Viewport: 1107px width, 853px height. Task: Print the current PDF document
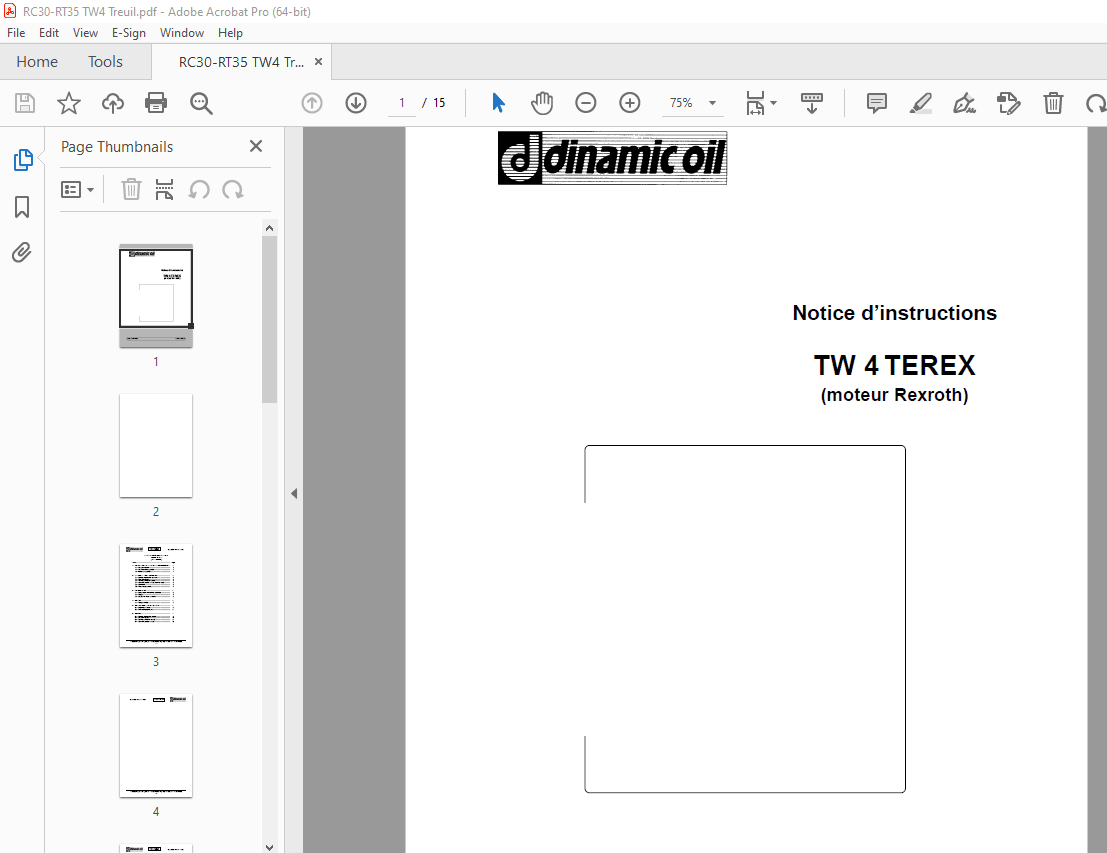(x=157, y=103)
